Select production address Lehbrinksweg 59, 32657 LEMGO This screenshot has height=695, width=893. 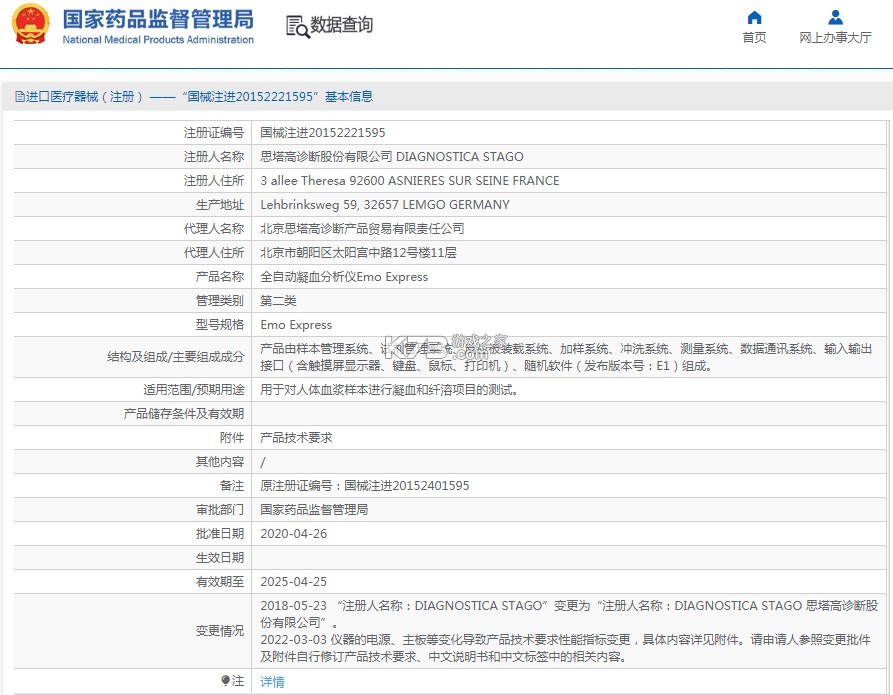(385, 205)
